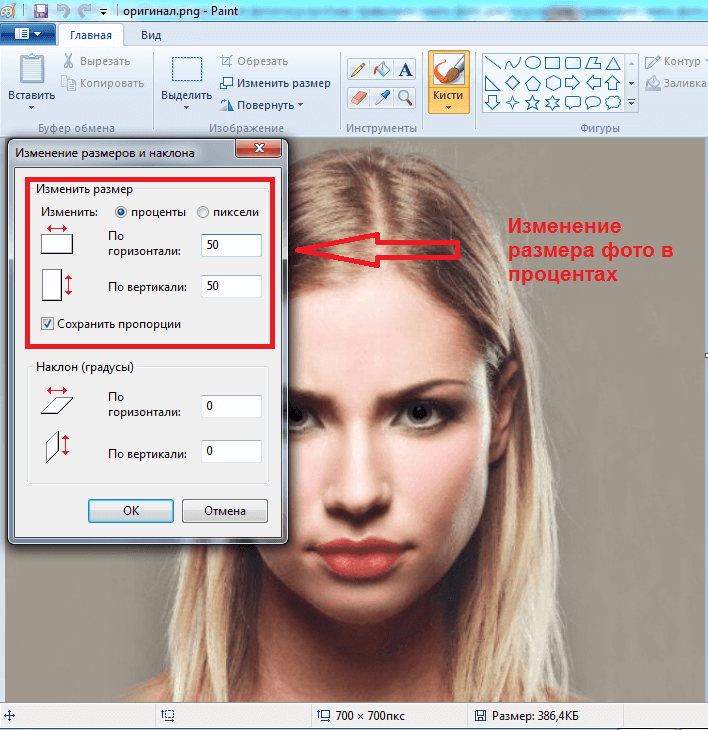Click the skew По вертикали field
This screenshot has height=730, width=708.
tap(231, 451)
